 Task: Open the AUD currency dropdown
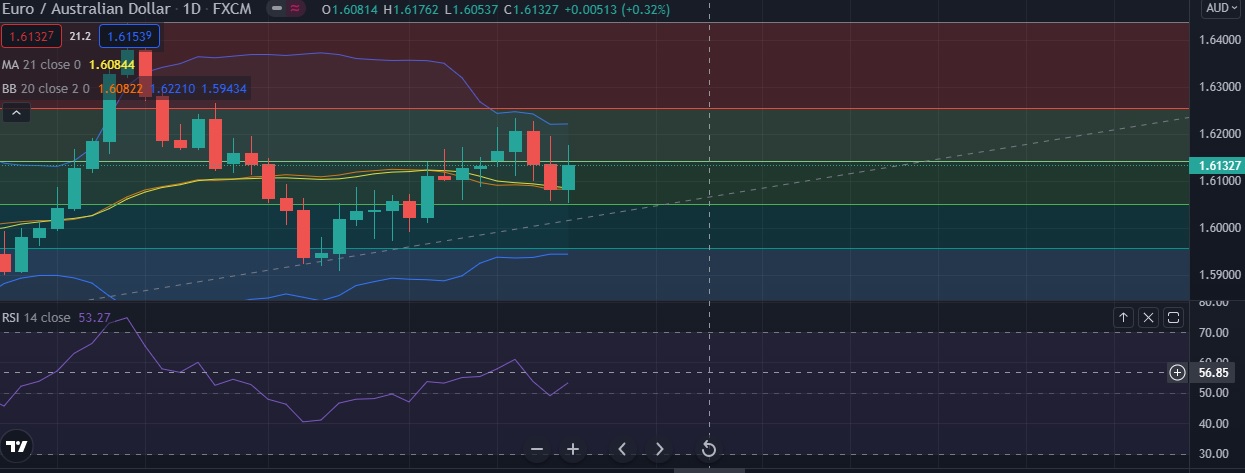click(x=1221, y=8)
